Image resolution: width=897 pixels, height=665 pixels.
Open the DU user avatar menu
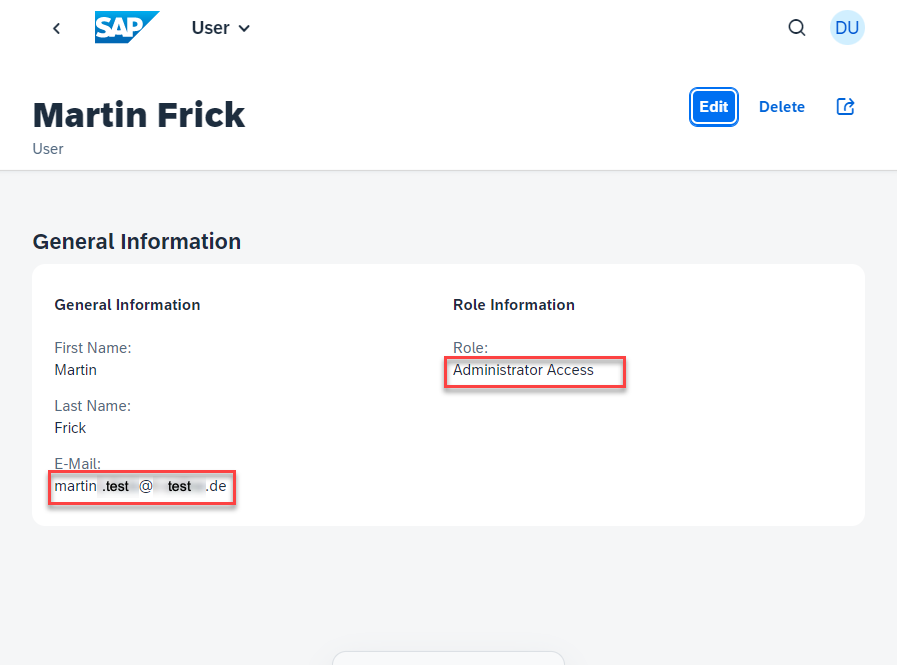click(x=847, y=27)
